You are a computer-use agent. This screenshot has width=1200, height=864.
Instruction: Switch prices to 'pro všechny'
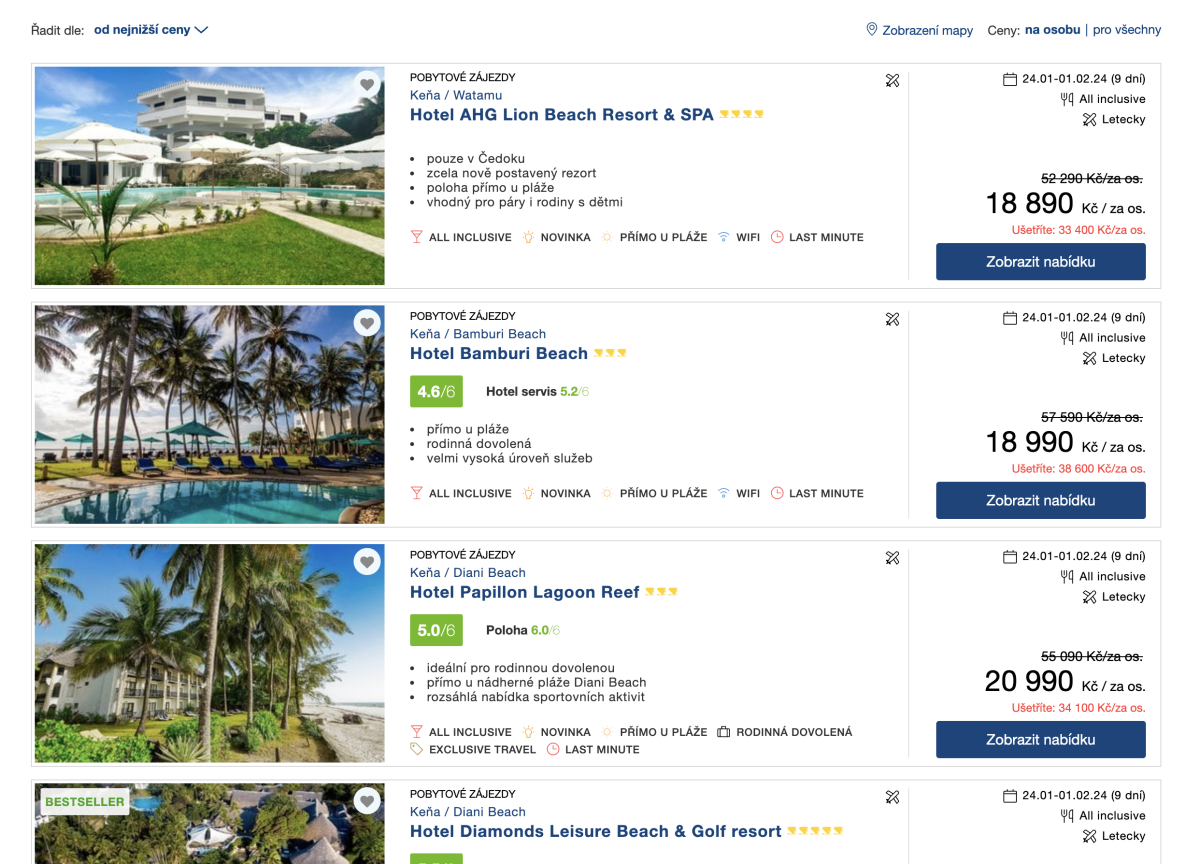(1127, 30)
